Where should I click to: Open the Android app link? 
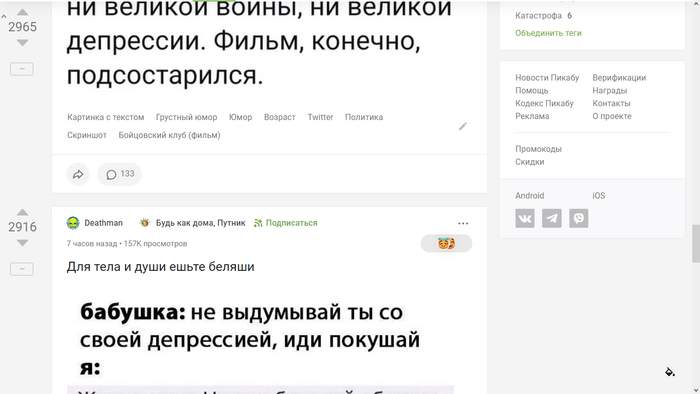529,196
